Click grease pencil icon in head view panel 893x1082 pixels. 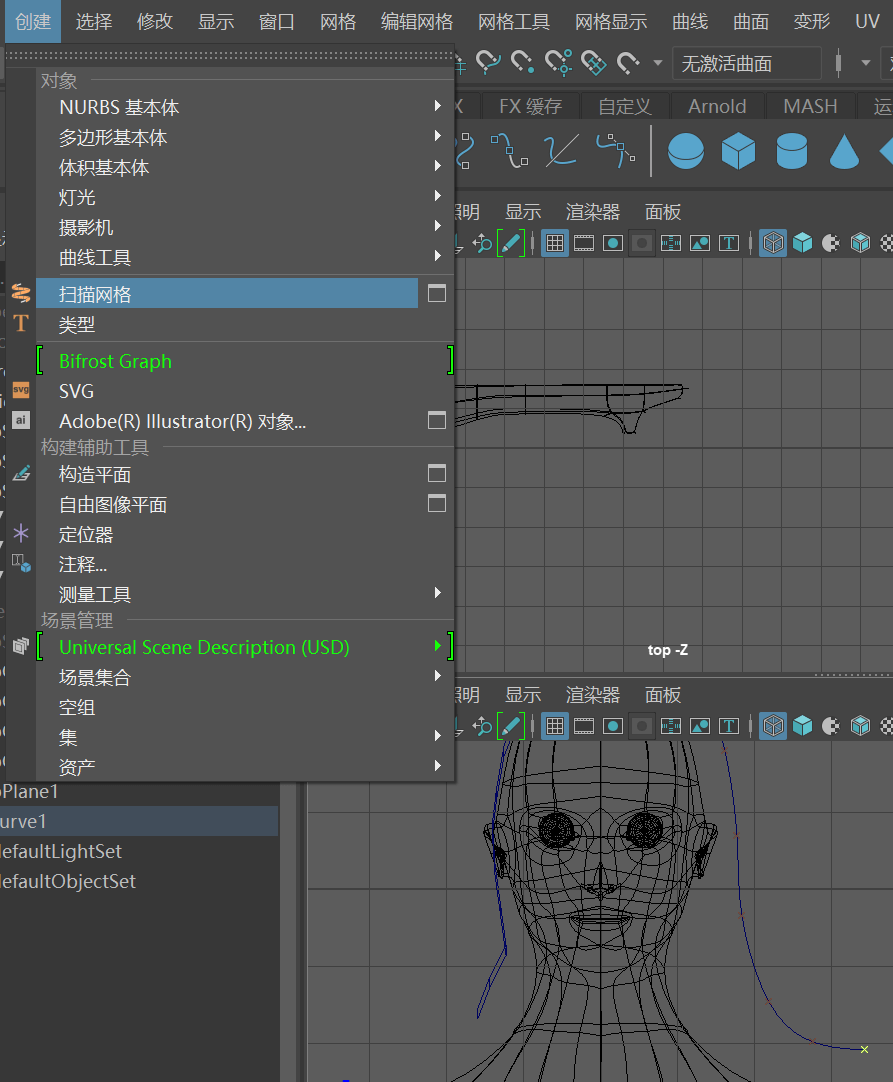(x=511, y=726)
